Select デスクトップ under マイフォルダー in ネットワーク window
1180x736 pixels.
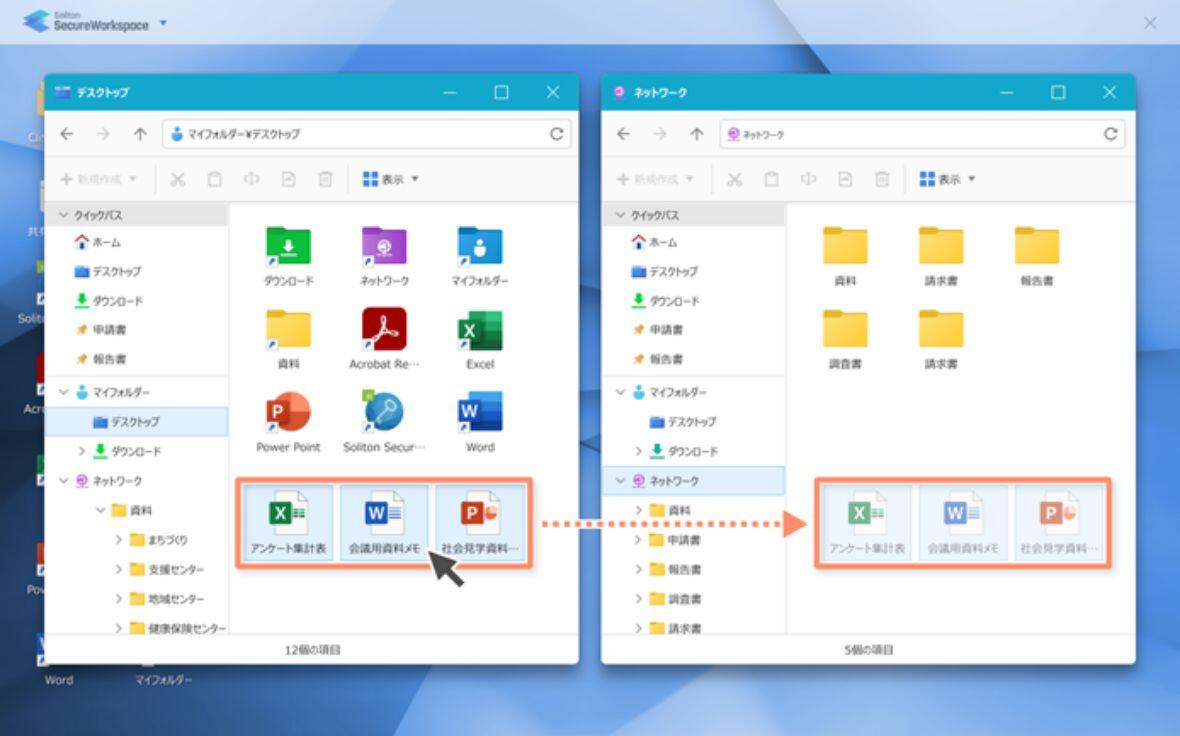click(683, 421)
